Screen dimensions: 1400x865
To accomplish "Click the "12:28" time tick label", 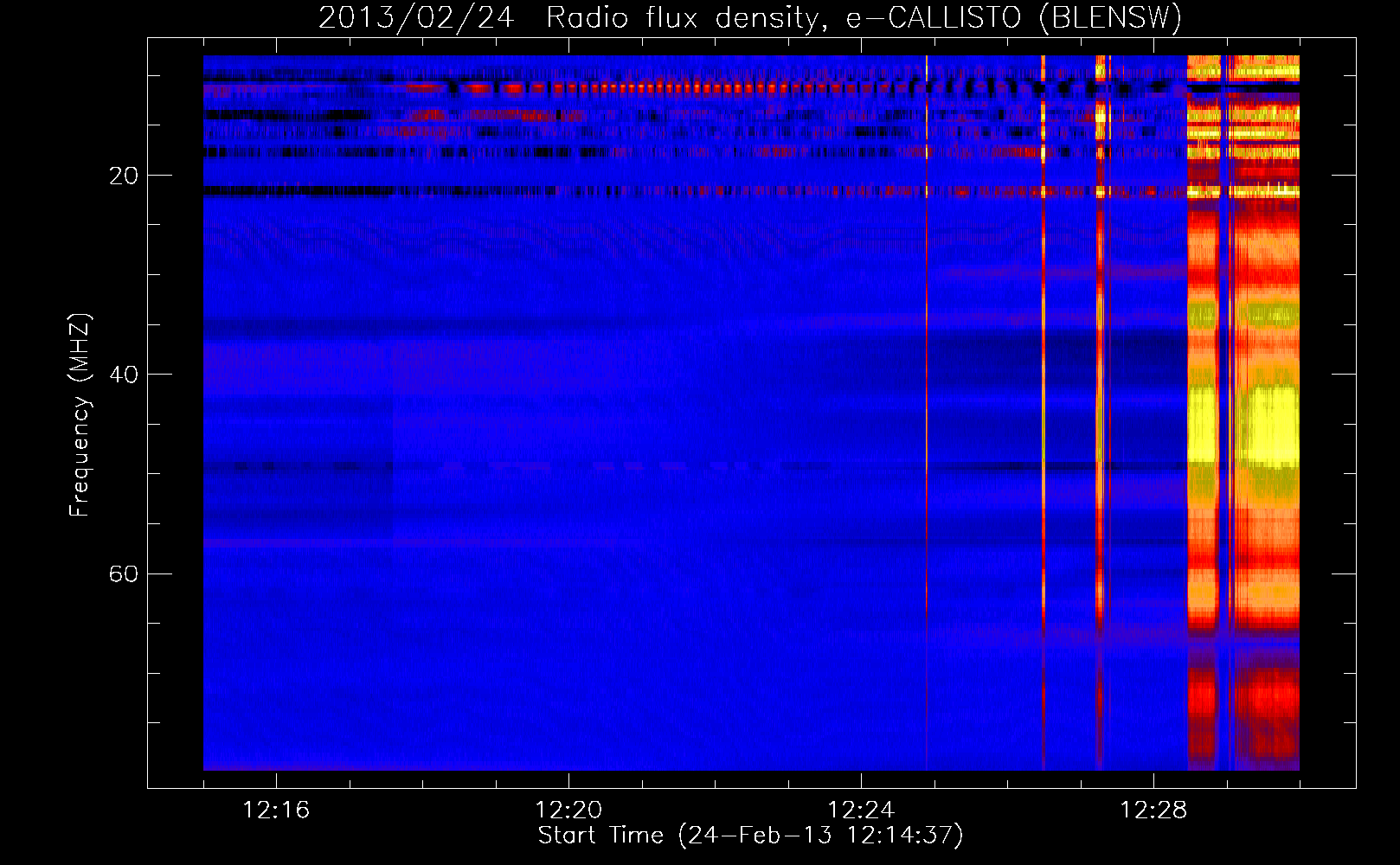I will 1153,811.
